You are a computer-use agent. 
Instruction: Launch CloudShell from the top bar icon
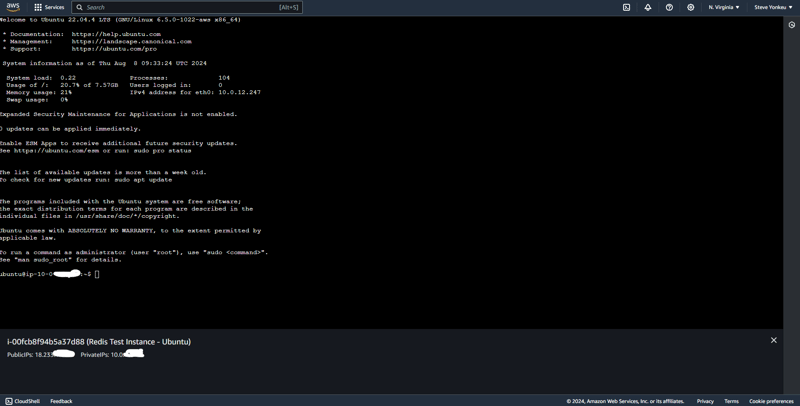tap(627, 7)
